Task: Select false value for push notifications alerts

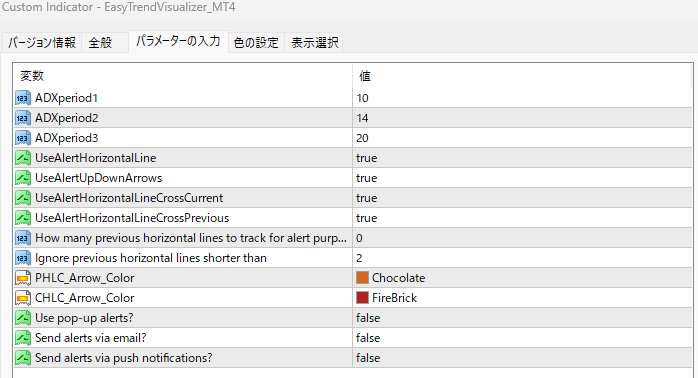Action: click(523, 358)
